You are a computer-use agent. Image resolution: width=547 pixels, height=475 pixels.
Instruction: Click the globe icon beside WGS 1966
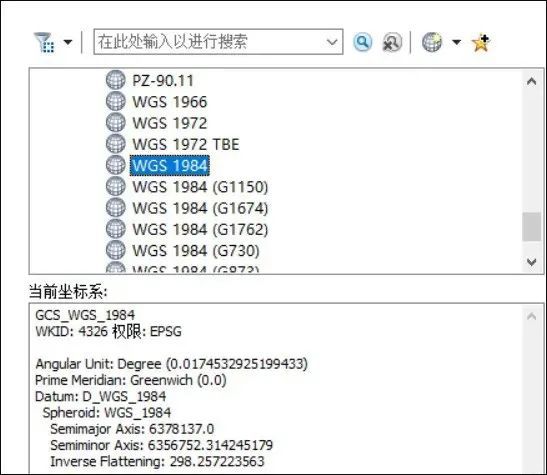tap(115, 101)
